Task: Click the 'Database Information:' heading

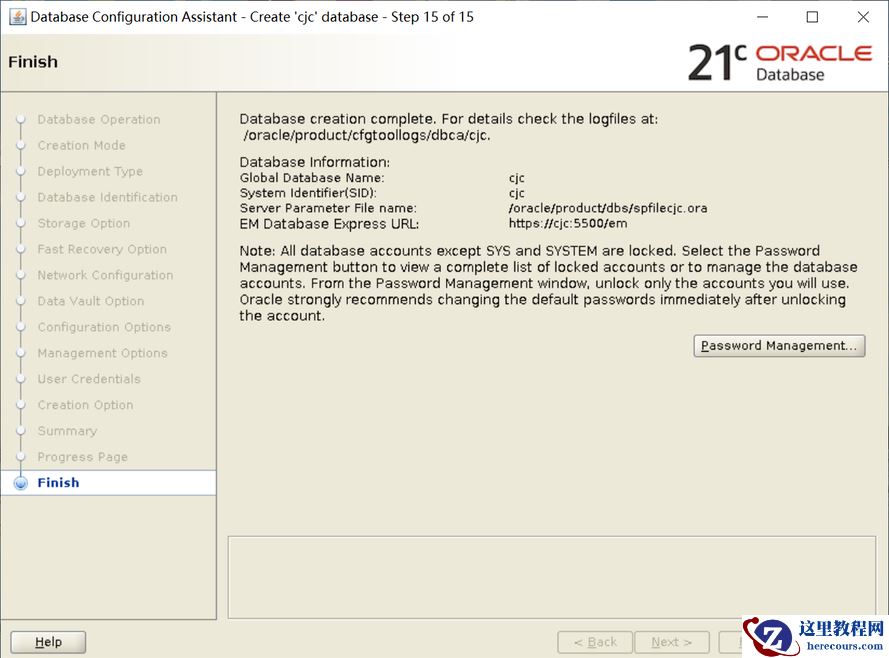Action: (x=315, y=162)
